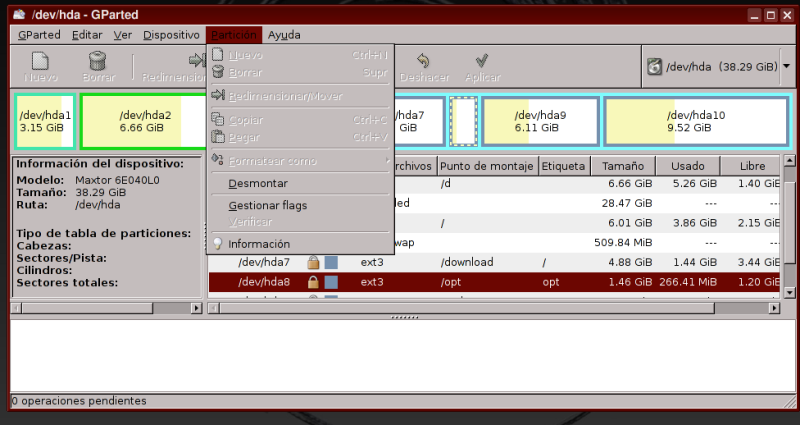
Task: Click the lock icon on the /dev/hda8 row
Action: pyautogui.click(x=313, y=282)
